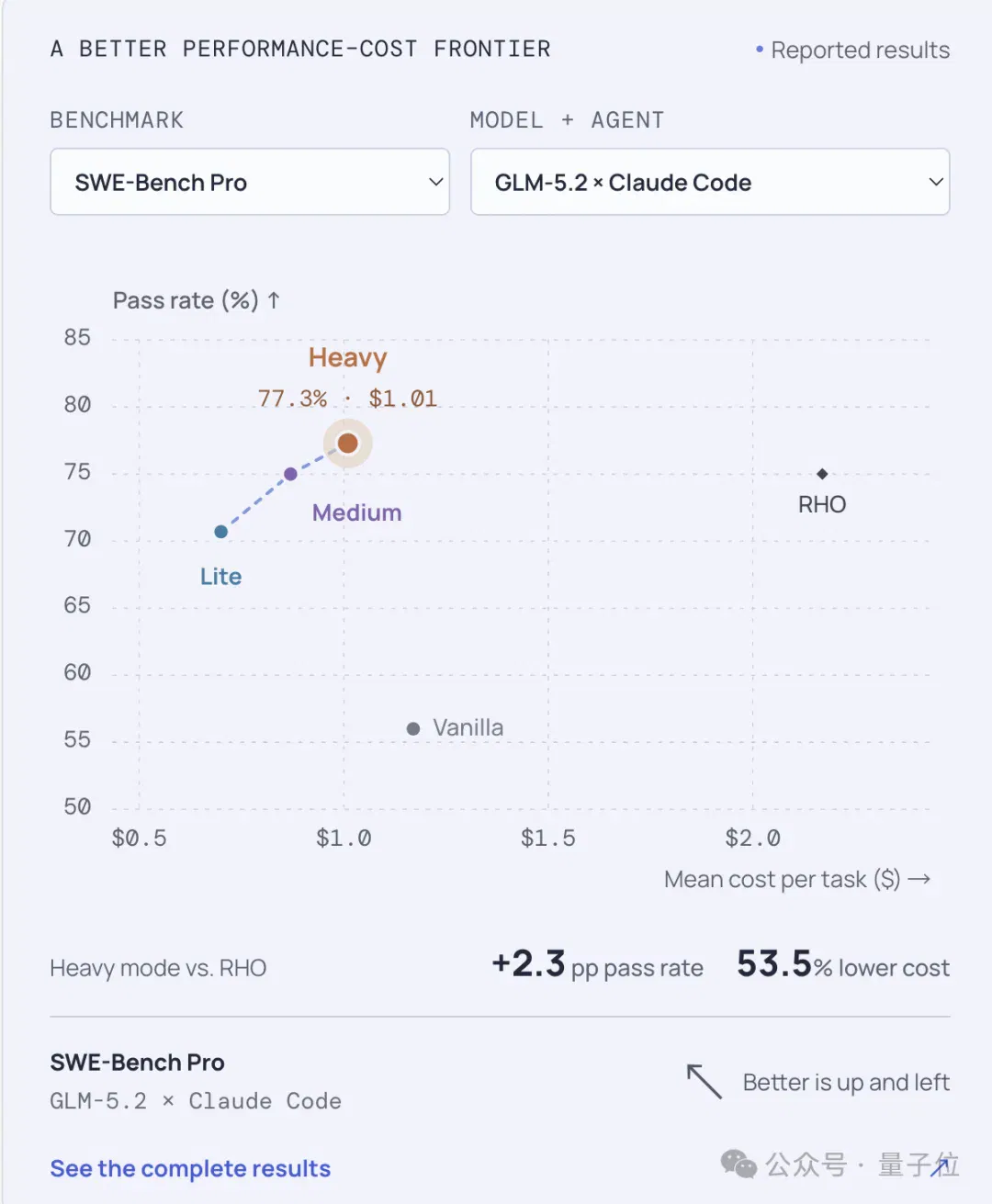
Task: Select the Medium purple data point
Action: pos(290,474)
